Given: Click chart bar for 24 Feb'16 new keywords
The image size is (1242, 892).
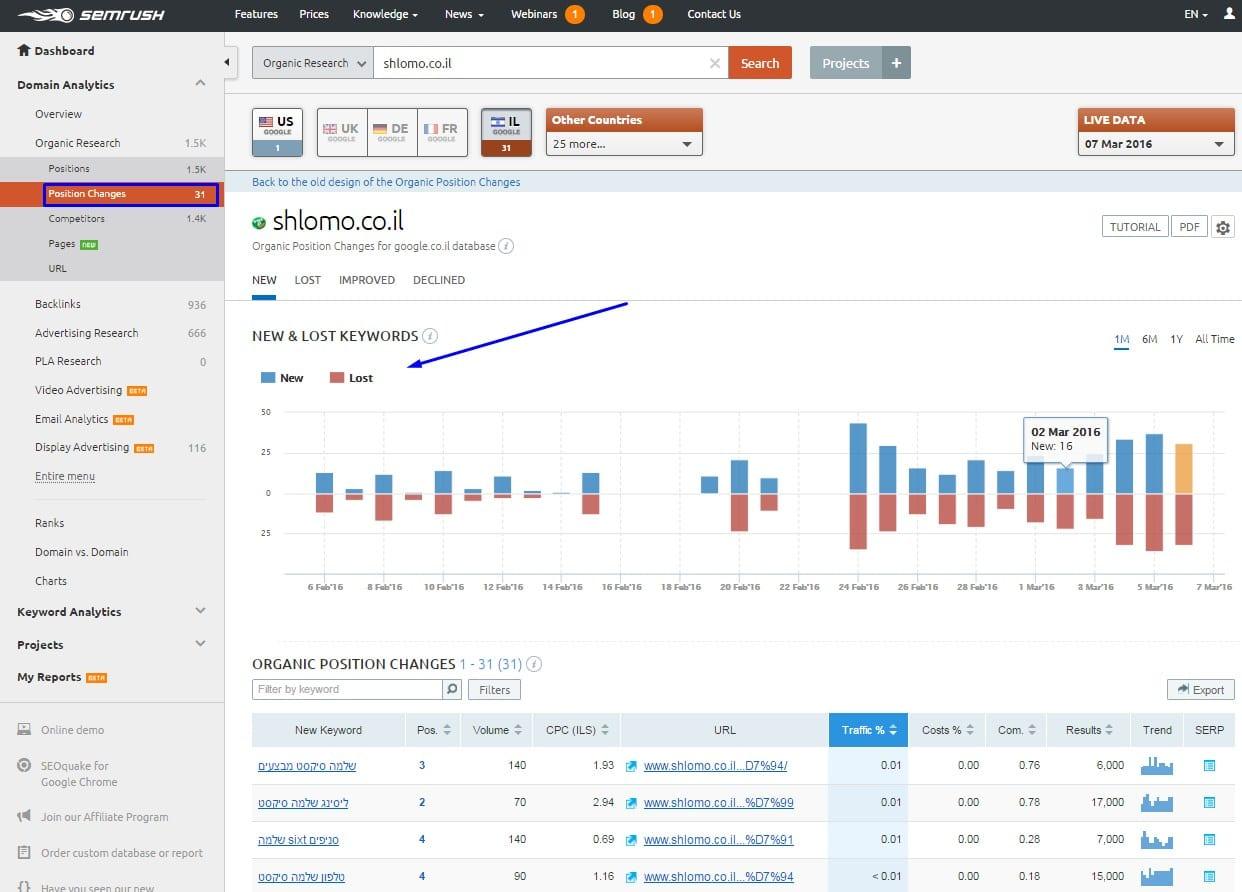Looking at the screenshot, I should [858, 458].
